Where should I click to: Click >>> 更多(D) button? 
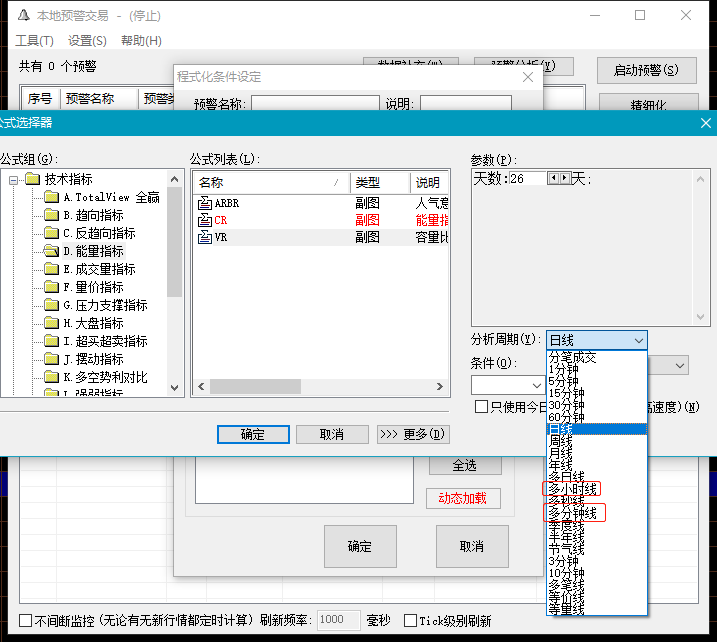(x=413, y=434)
